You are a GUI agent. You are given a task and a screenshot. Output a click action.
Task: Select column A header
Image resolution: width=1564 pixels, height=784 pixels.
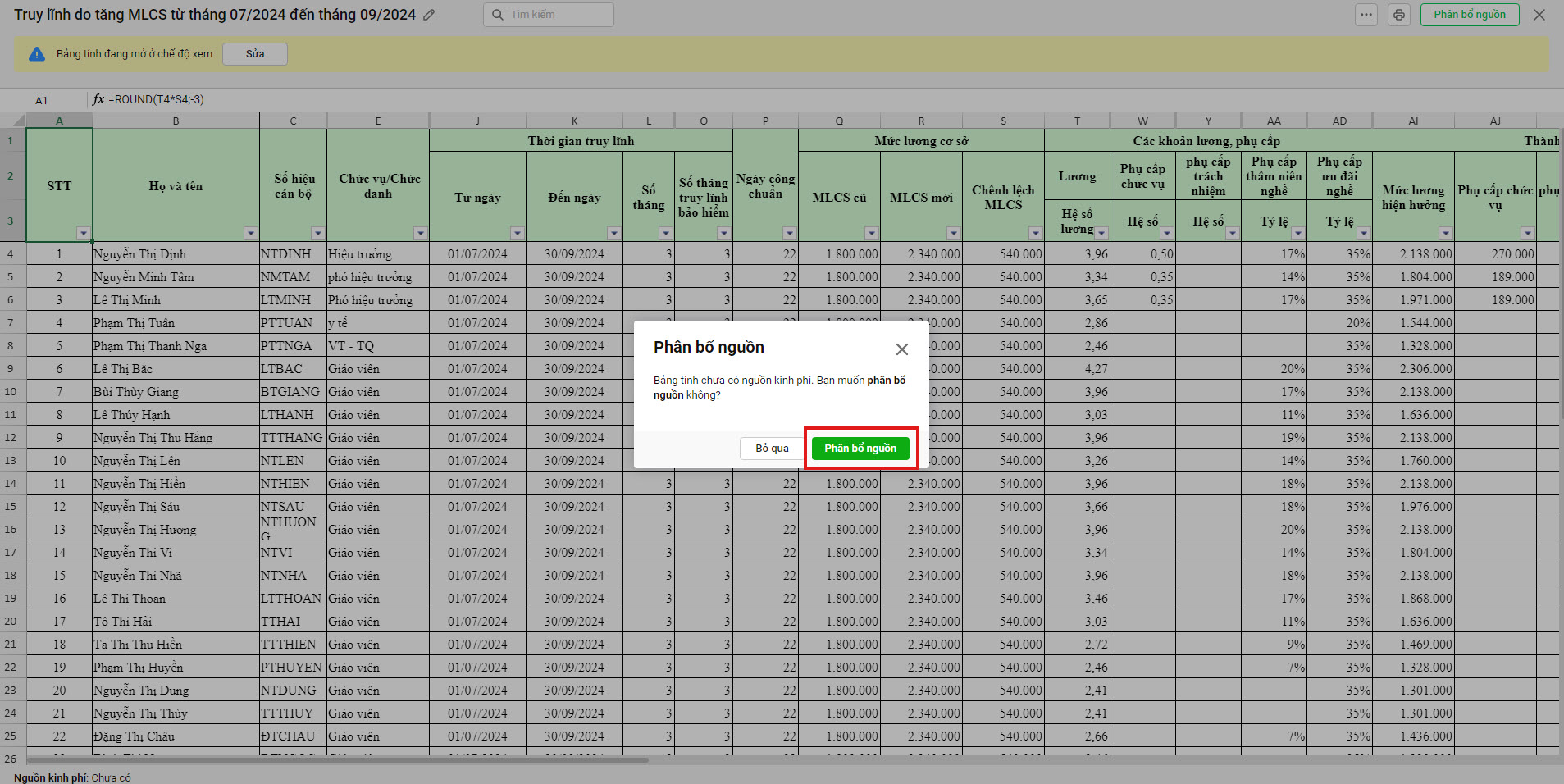click(x=59, y=121)
